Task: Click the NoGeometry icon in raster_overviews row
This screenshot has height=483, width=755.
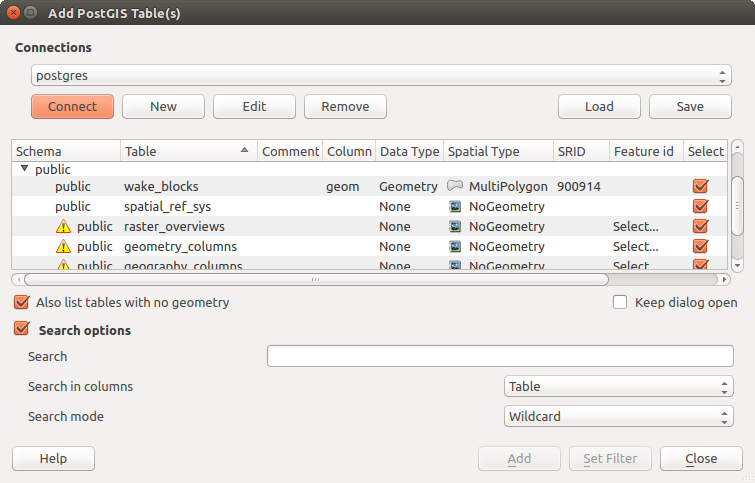Action: click(455, 226)
